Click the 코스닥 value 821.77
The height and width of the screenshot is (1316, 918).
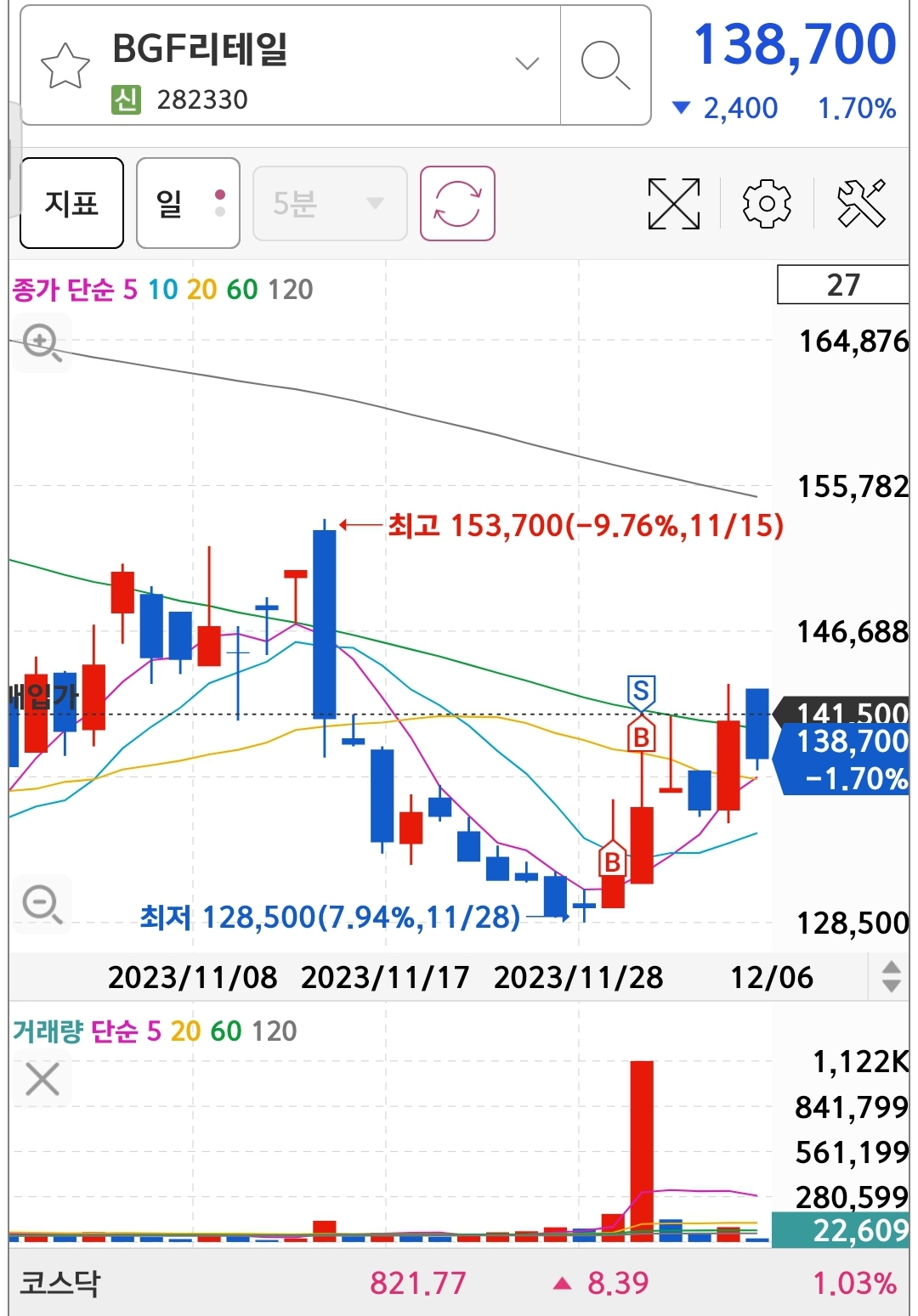(x=418, y=1283)
